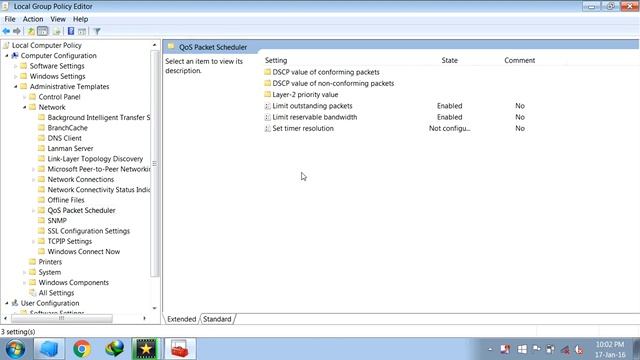640x360 pixels.
Task: Expand the Windows Settings node
Action: tap(16, 76)
